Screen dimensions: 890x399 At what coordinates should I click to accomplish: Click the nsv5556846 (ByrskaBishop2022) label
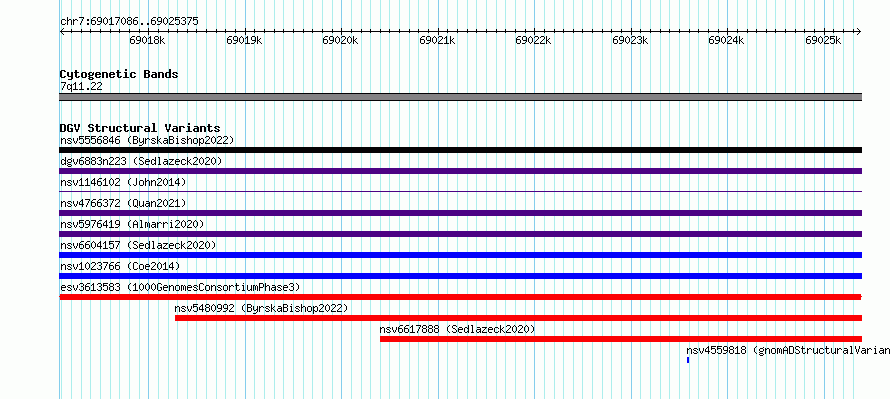coord(147,140)
